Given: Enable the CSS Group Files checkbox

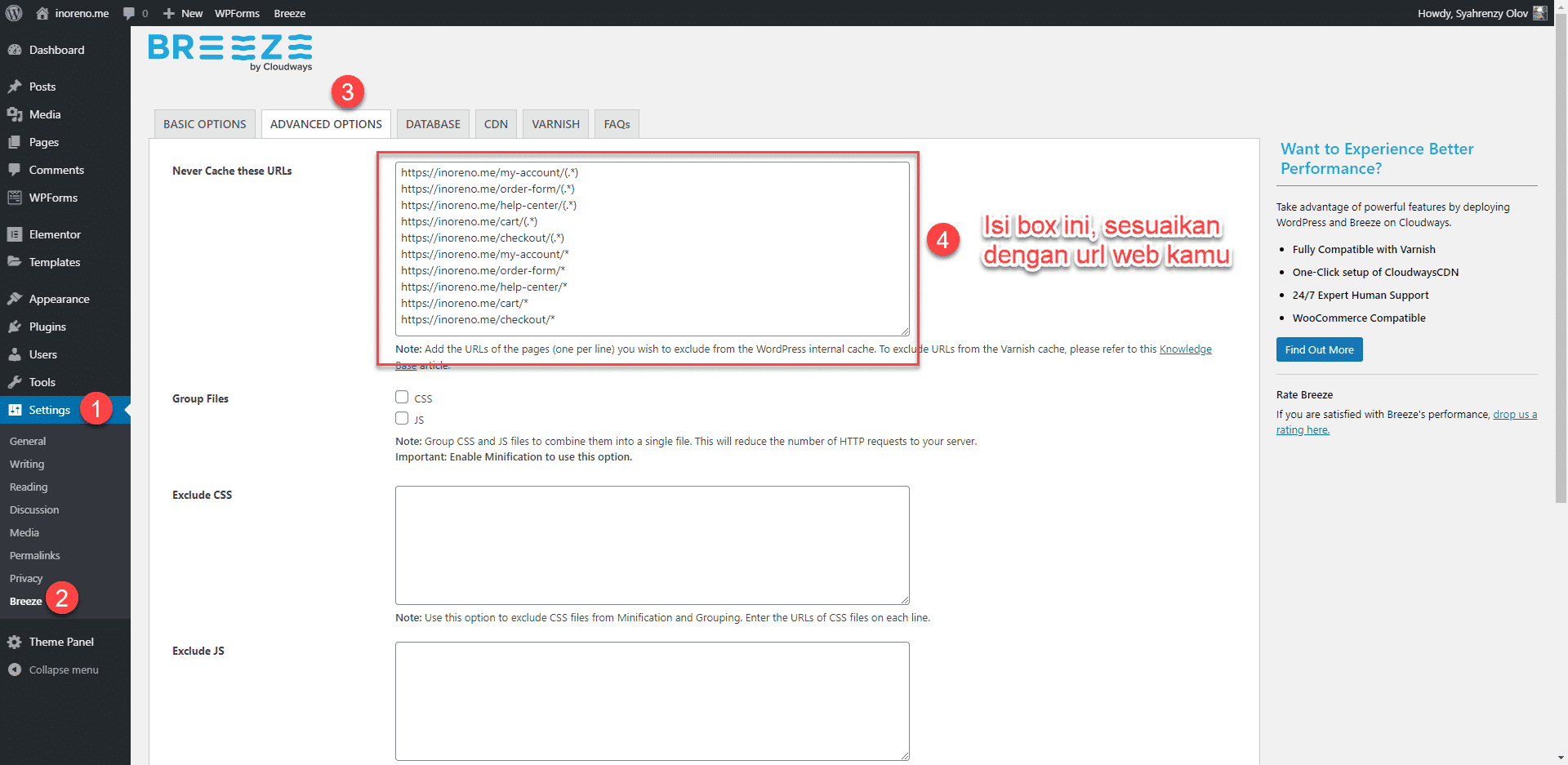Looking at the screenshot, I should point(402,397).
